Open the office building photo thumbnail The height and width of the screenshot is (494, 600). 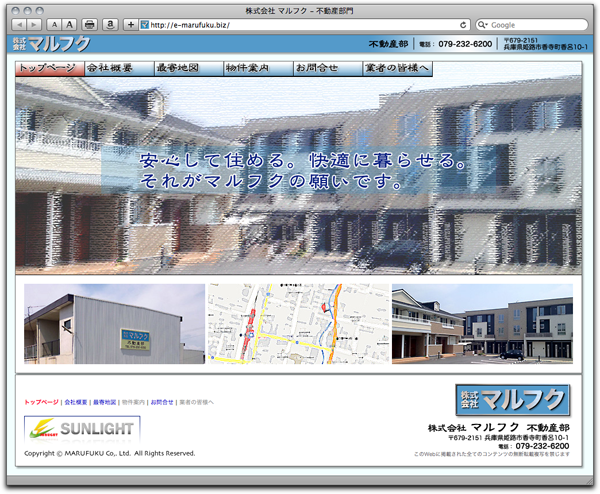[114, 324]
